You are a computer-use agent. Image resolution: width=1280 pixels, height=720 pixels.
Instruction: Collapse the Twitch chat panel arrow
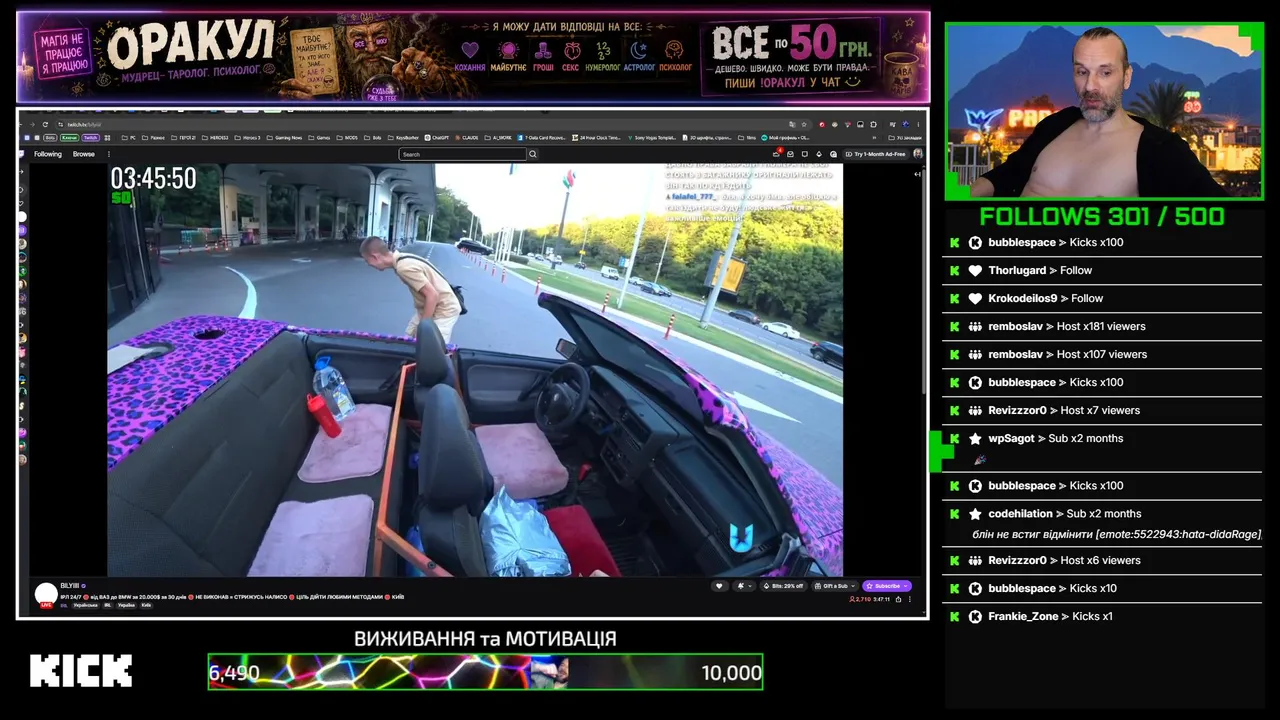(x=918, y=174)
